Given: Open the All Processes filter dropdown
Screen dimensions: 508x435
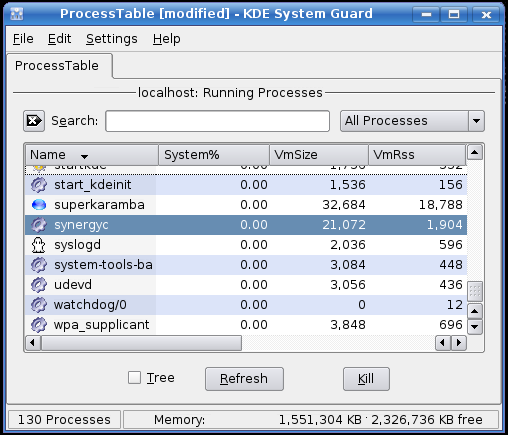Looking at the screenshot, I should coord(412,121).
